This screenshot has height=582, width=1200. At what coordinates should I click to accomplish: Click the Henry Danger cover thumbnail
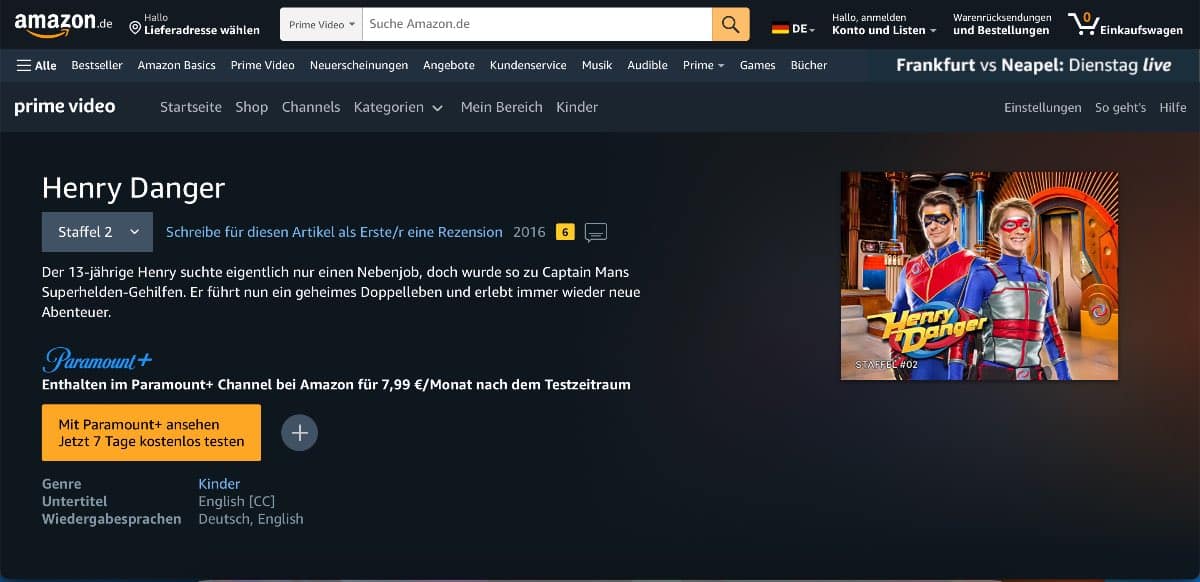tap(979, 276)
